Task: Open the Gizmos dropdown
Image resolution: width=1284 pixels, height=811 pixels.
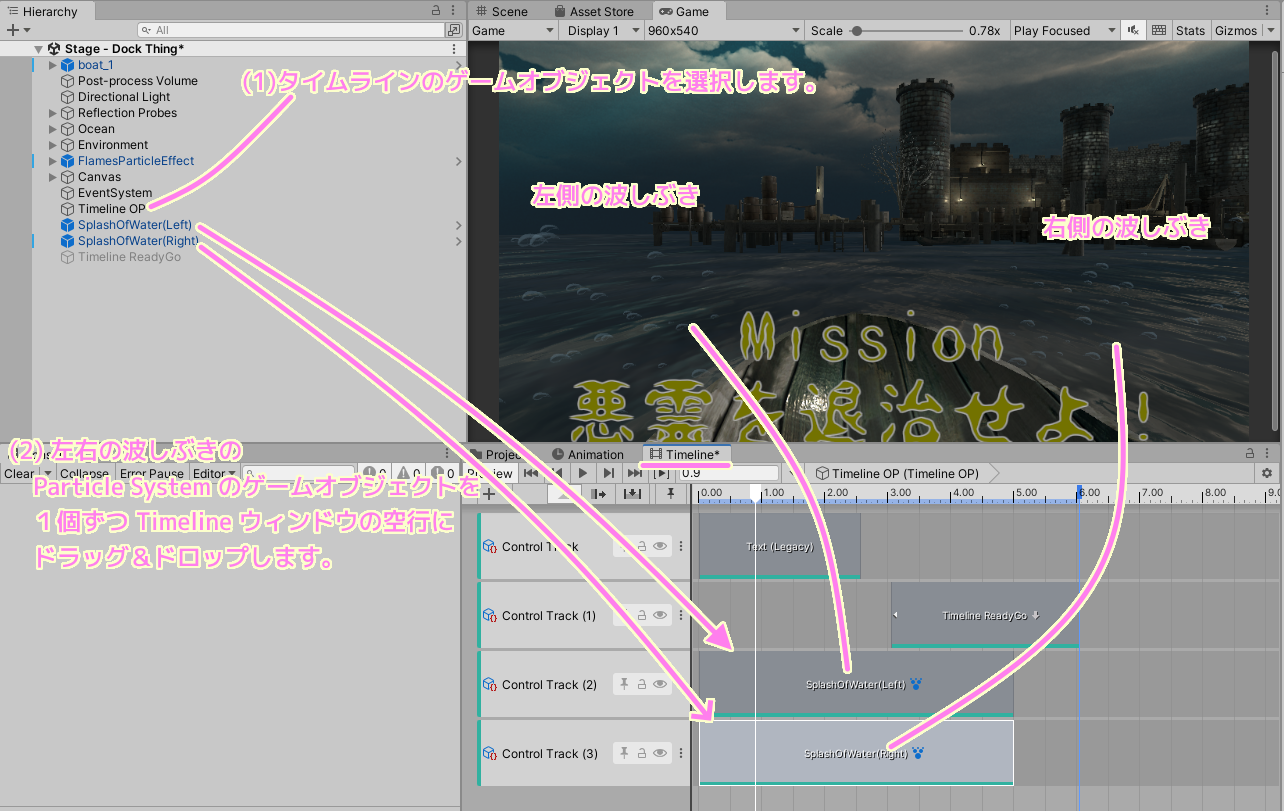Action: pyautogui.click(x=1237, y=30)
